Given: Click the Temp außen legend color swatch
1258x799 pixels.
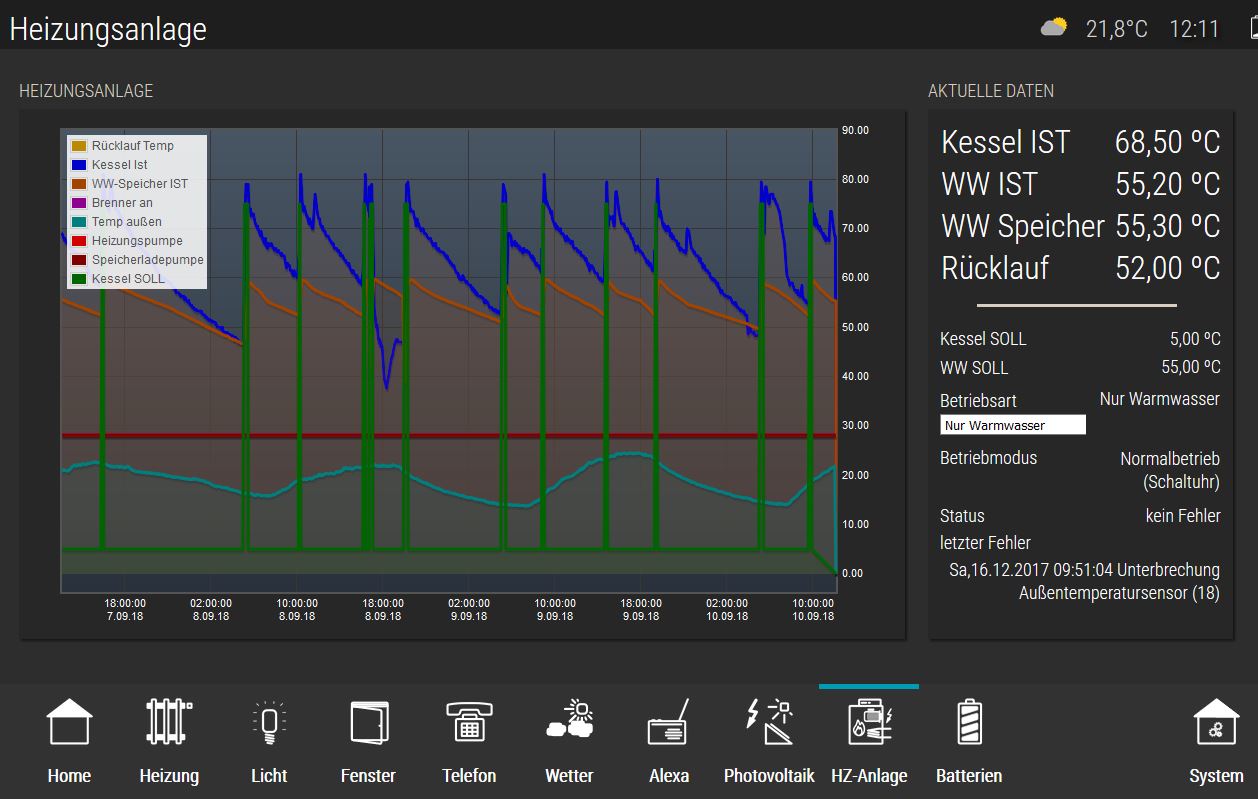Looking at the screenshot, I should pos(79,222).
